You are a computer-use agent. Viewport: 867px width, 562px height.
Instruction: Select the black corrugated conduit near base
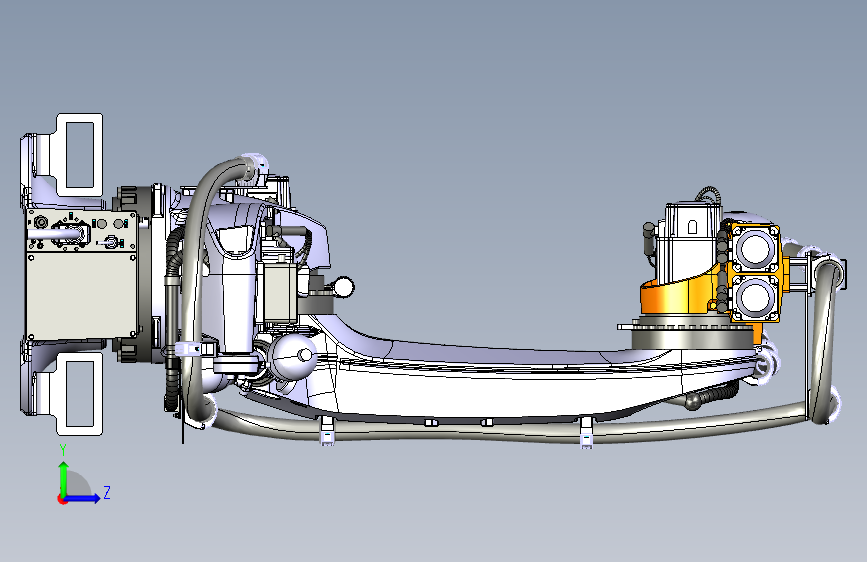point(173,321)
